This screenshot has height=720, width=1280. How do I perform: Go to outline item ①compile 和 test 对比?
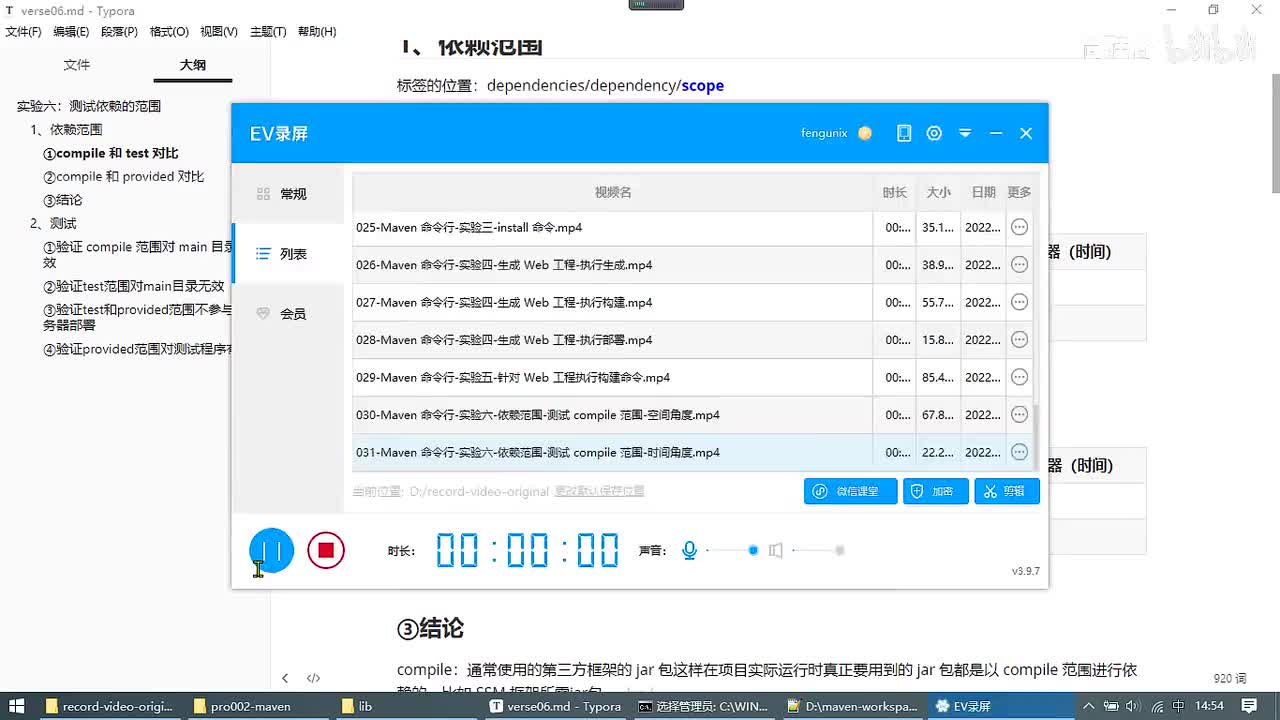[x=111, y=153]
